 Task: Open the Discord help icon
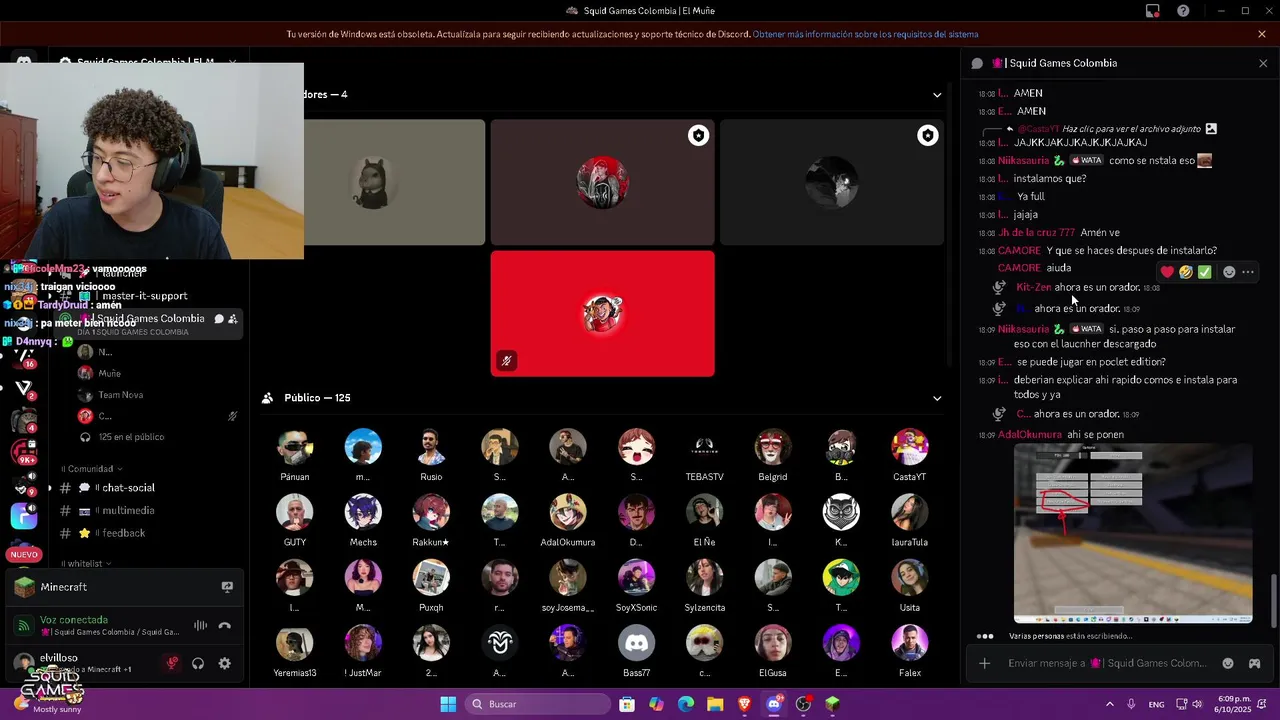1183,11
